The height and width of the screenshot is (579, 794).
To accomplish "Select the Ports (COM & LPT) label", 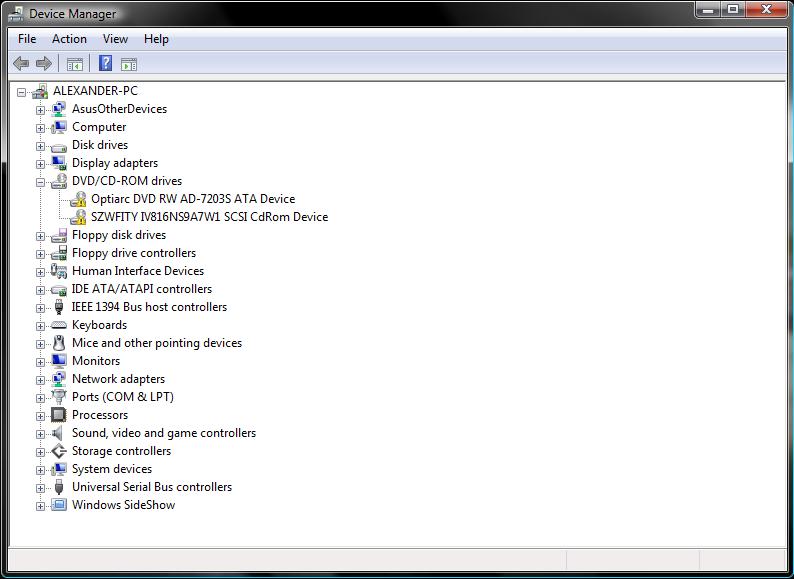I will pyautogui.click(x=123, y=397).
